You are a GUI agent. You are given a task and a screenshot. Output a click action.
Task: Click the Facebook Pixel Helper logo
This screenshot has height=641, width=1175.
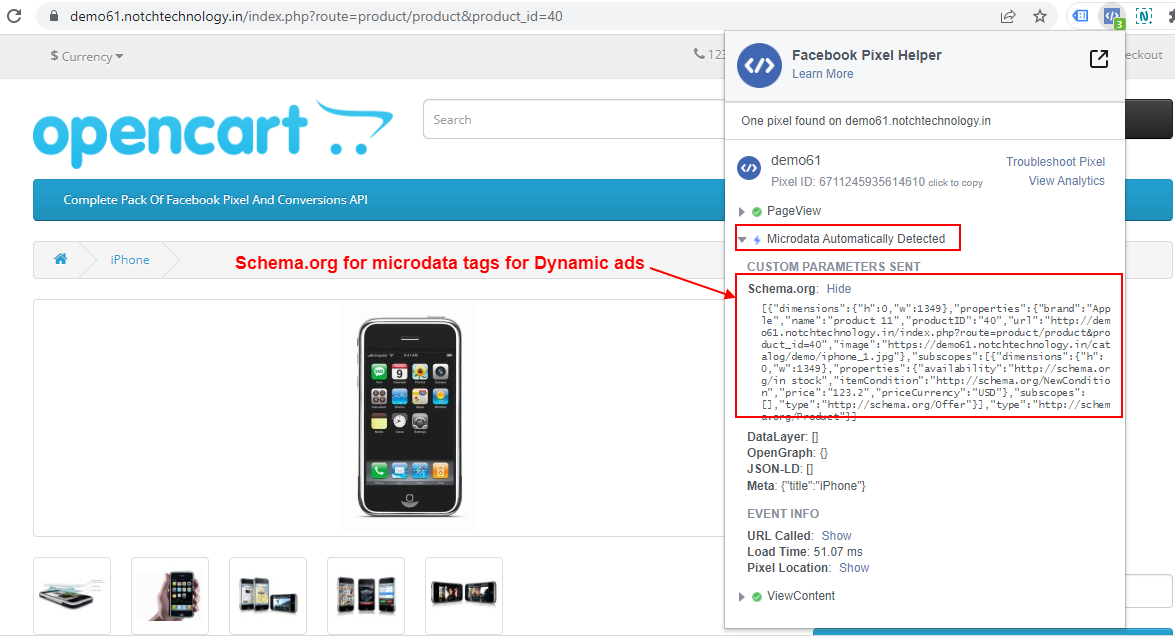click(x=759, y=65)
